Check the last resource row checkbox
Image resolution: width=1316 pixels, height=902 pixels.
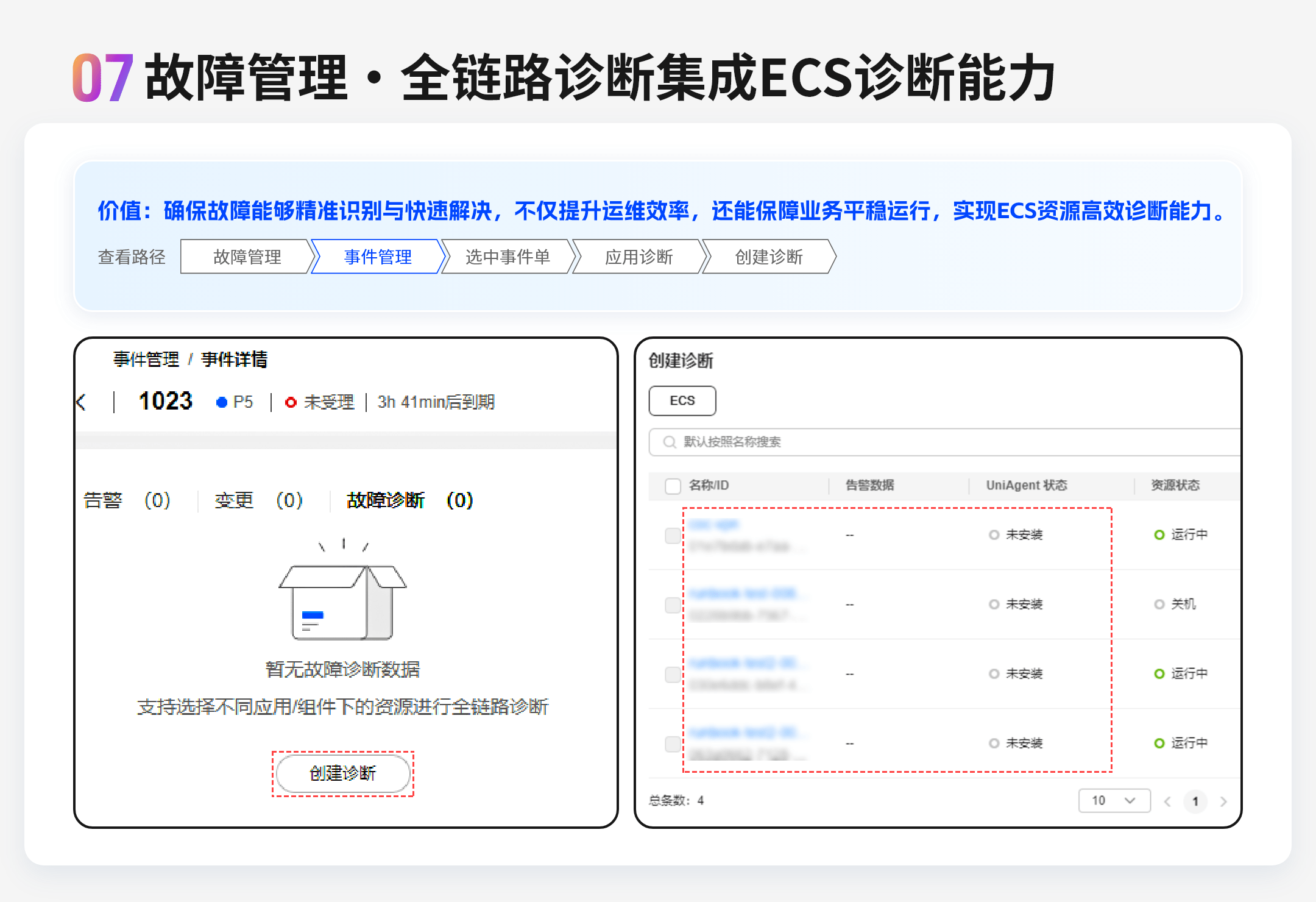click(673, 744)
